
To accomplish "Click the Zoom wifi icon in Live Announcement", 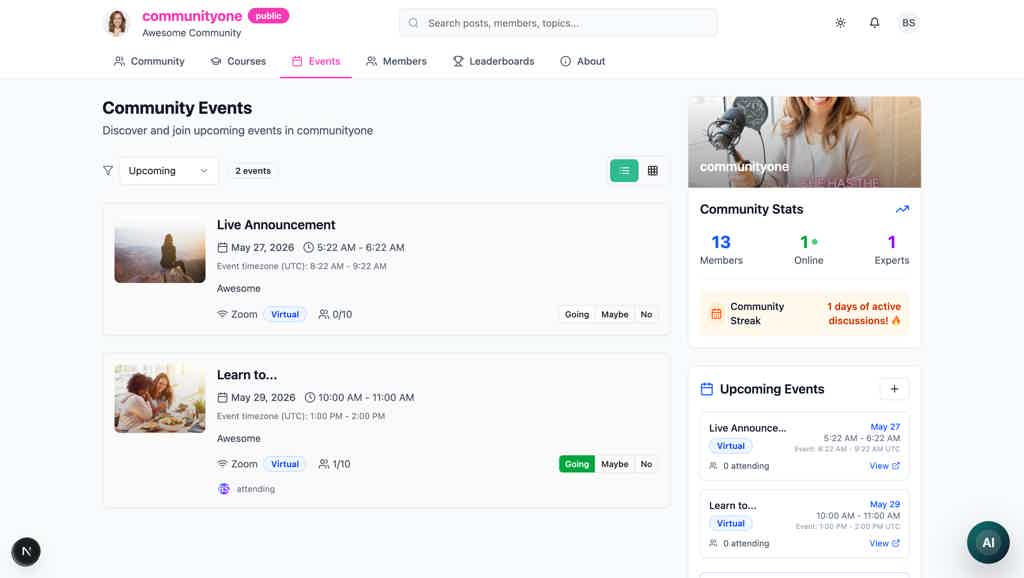I will 222,314.
